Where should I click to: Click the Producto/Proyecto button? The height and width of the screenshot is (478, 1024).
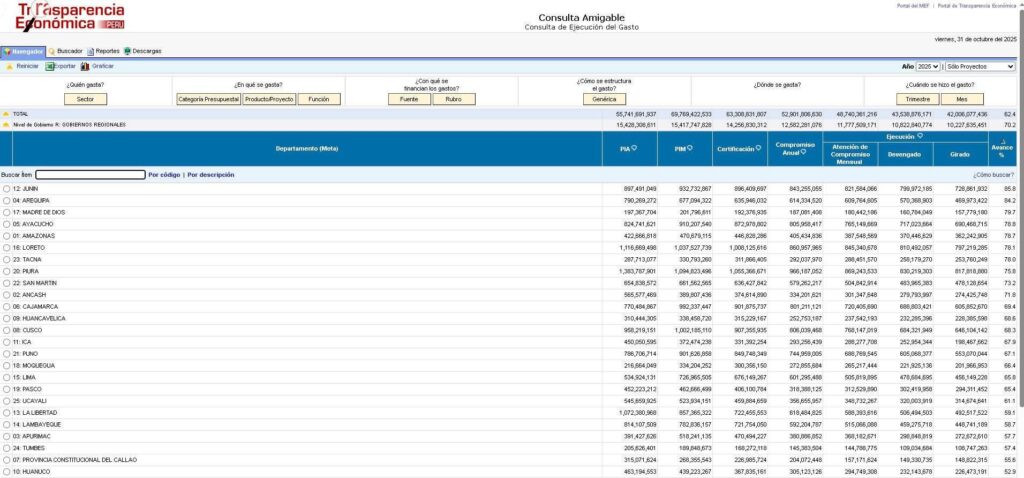[269, 99]
